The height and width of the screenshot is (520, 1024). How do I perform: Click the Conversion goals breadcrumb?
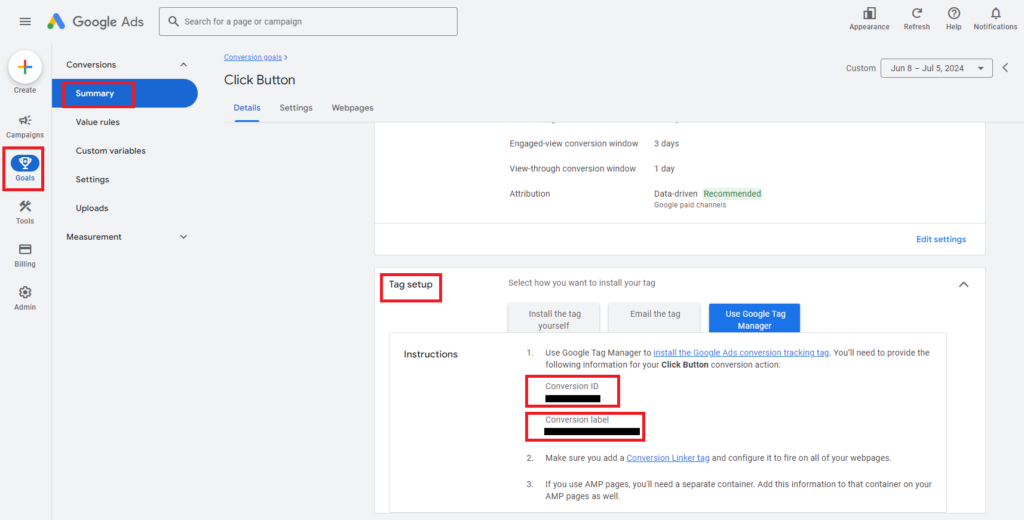point(253,57)
